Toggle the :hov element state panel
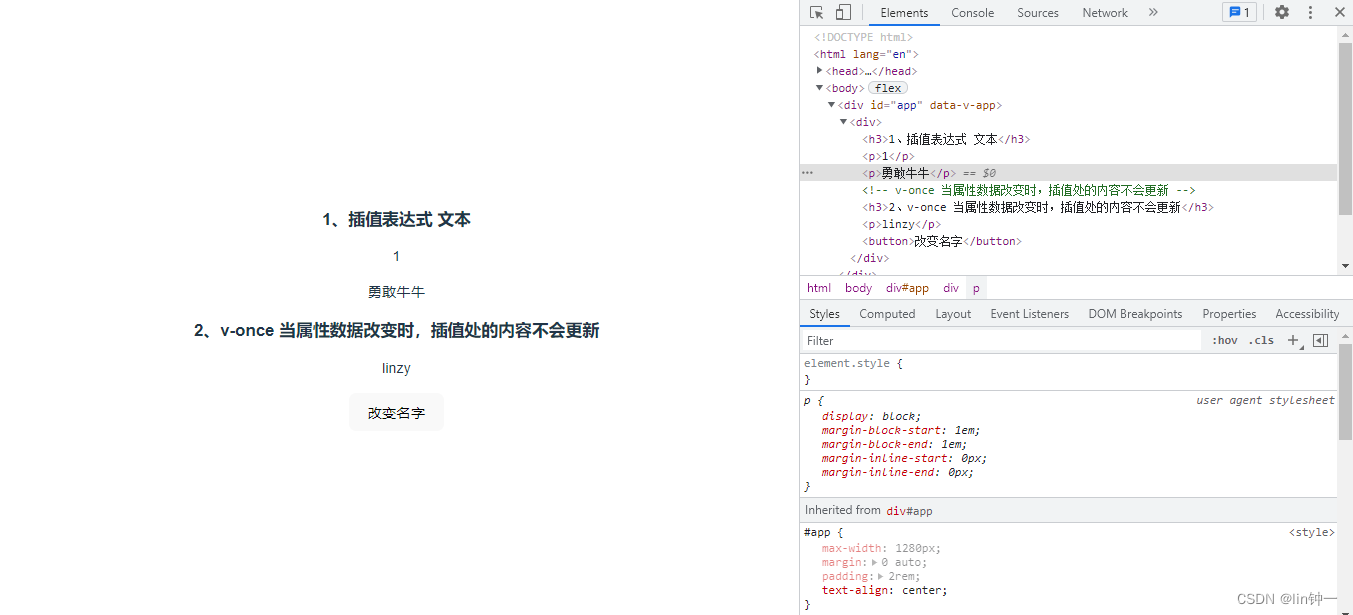Screen dimensions: 1353x615 [x=1224, y=340]
